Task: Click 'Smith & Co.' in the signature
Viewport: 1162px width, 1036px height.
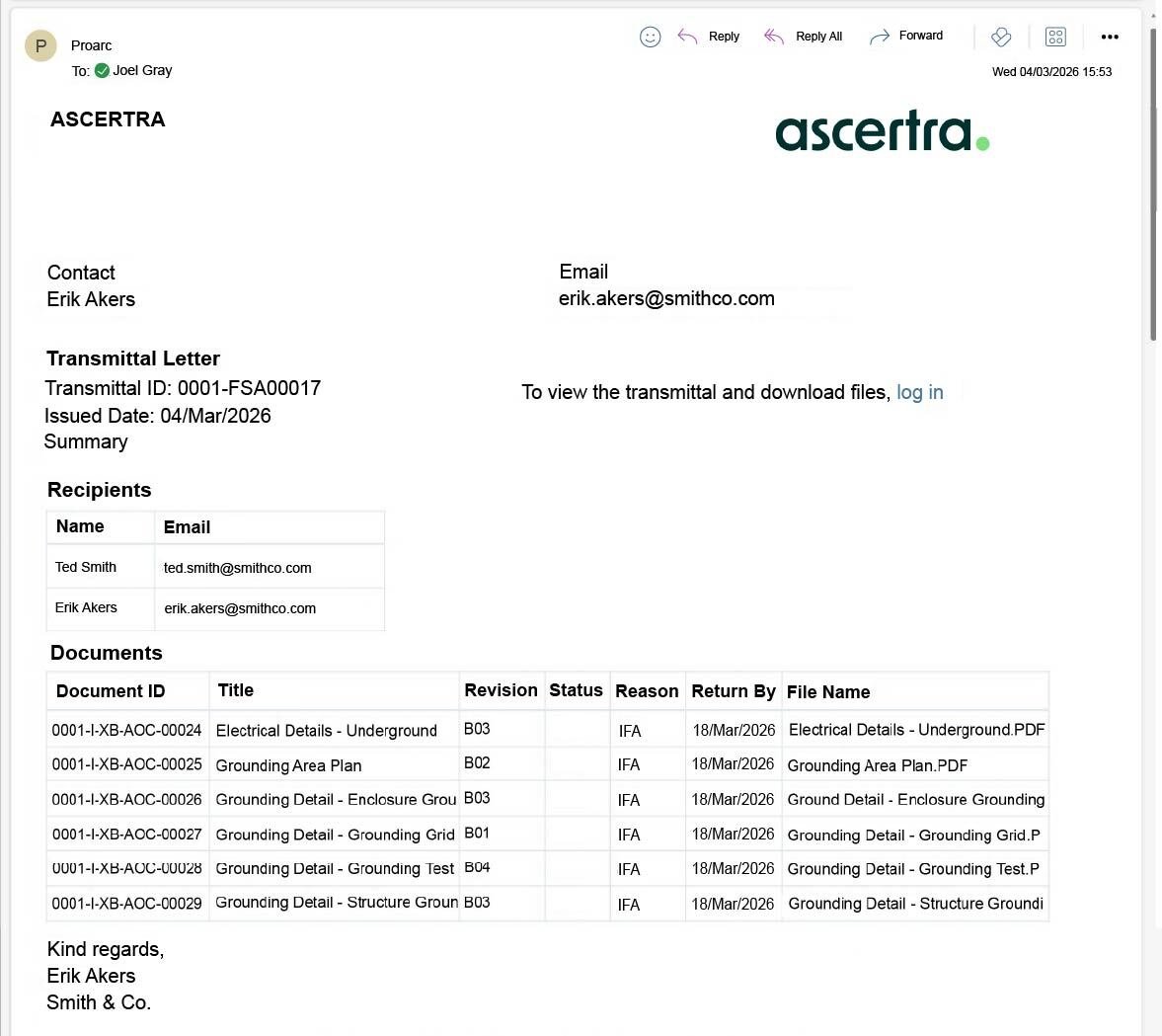Action: [99, 1002]
